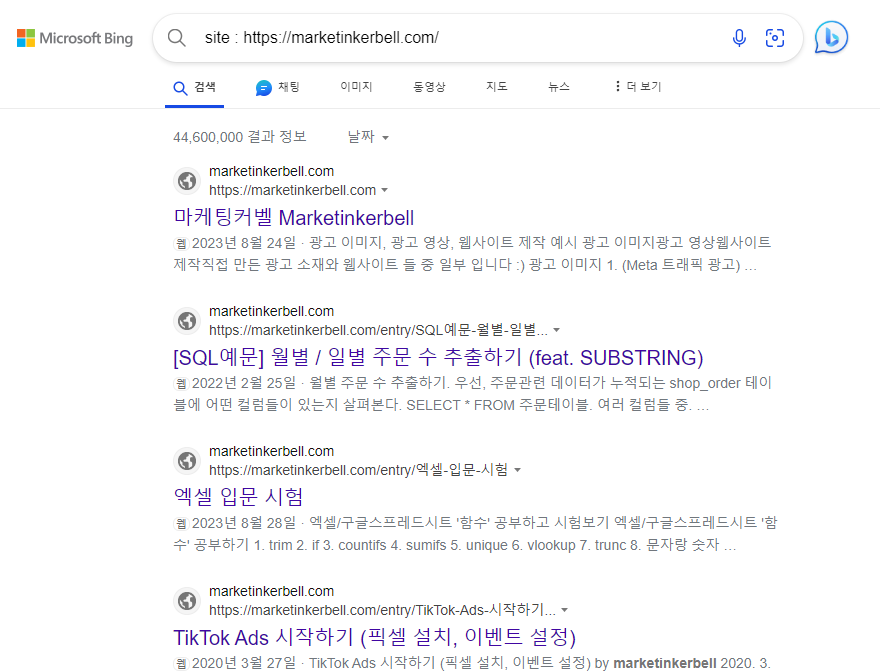
Task: Open the 지도 tab
Action: 496,87
